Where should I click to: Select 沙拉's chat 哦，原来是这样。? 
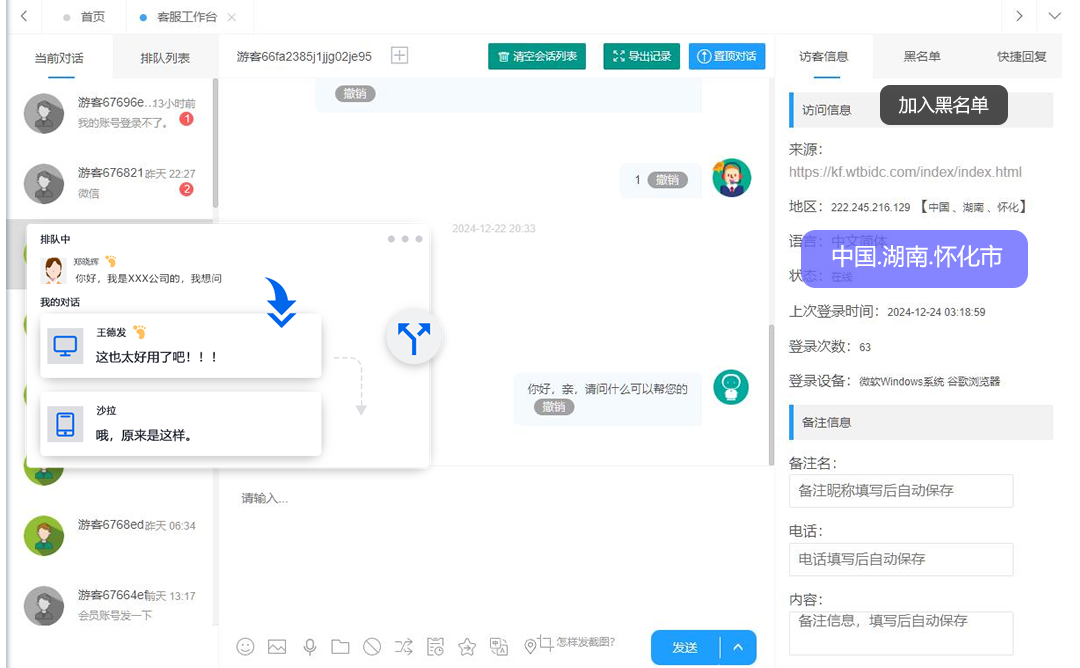(x=180, y=424)
